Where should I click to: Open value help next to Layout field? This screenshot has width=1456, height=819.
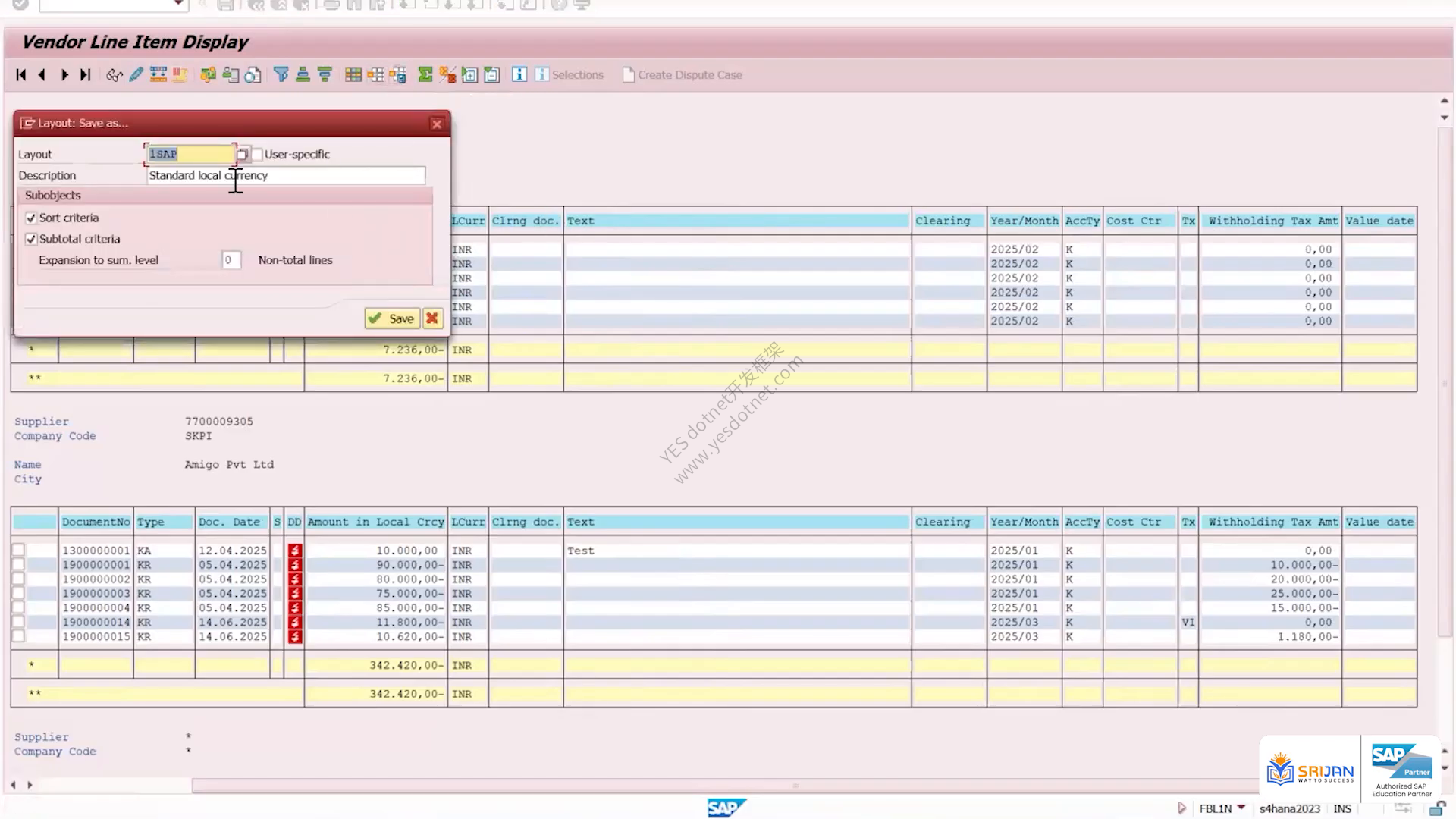[243, 154]
